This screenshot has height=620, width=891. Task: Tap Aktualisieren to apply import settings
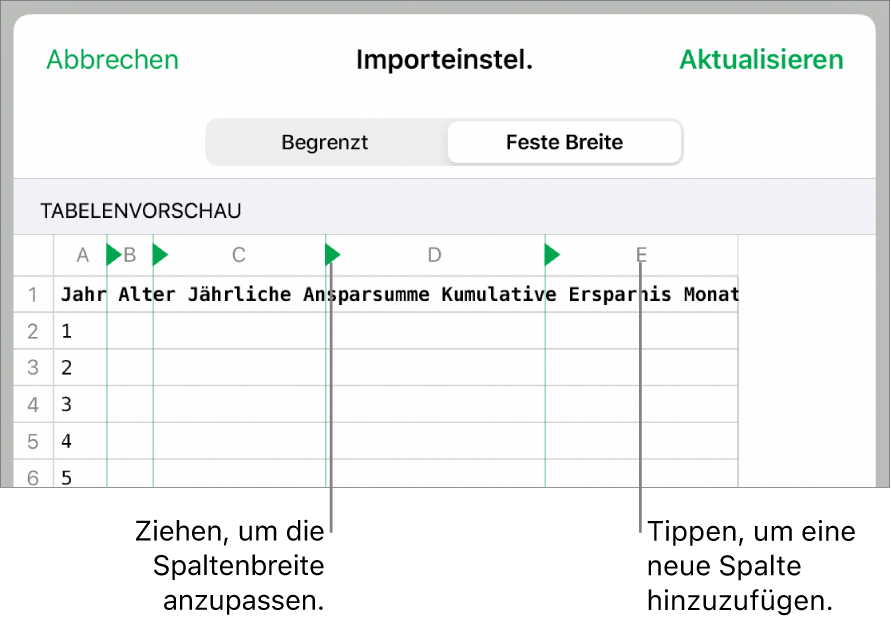761,60
